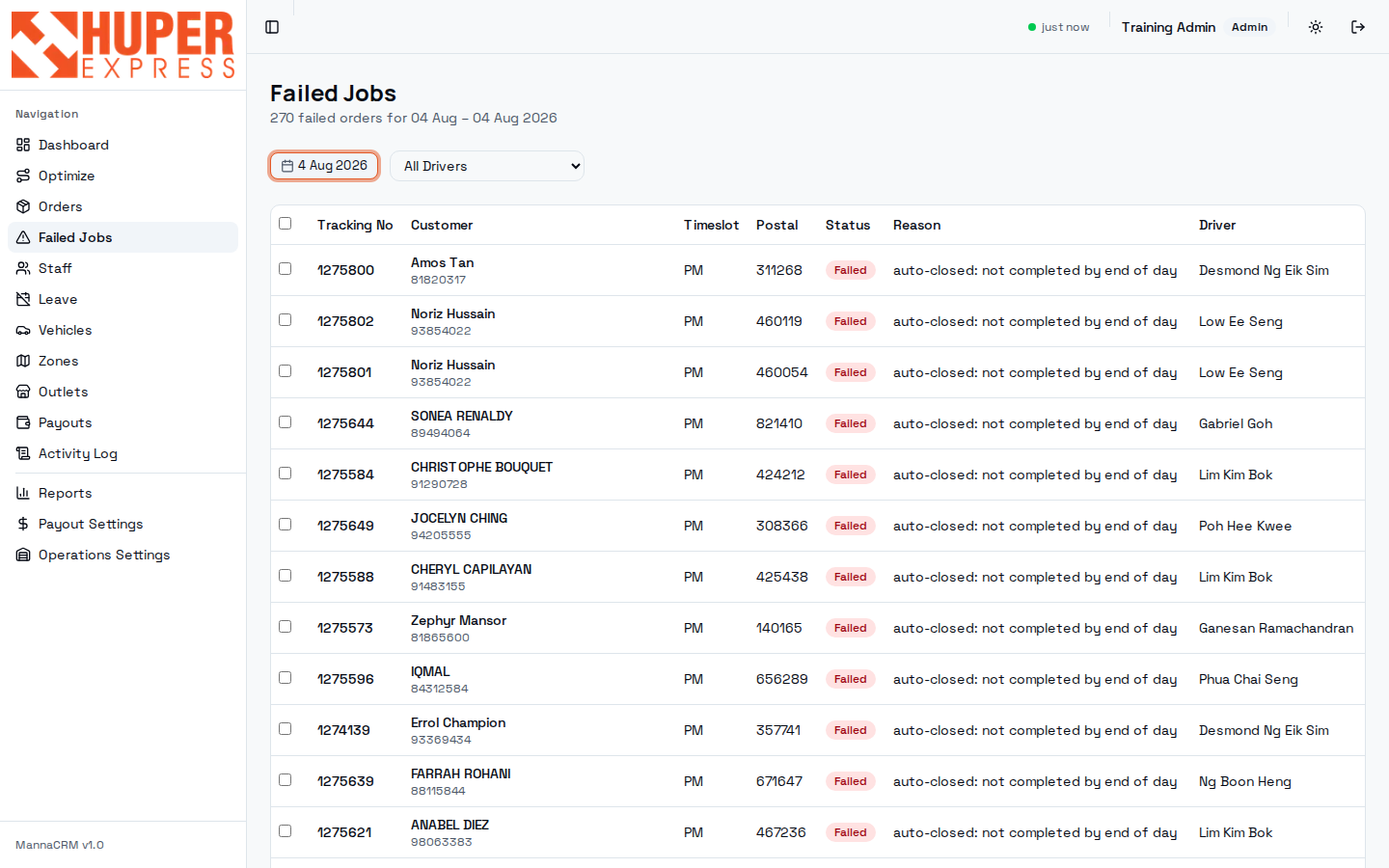Click the Payouts wallet icon
Screen dimensions: 1389x868
click(23, 422)
